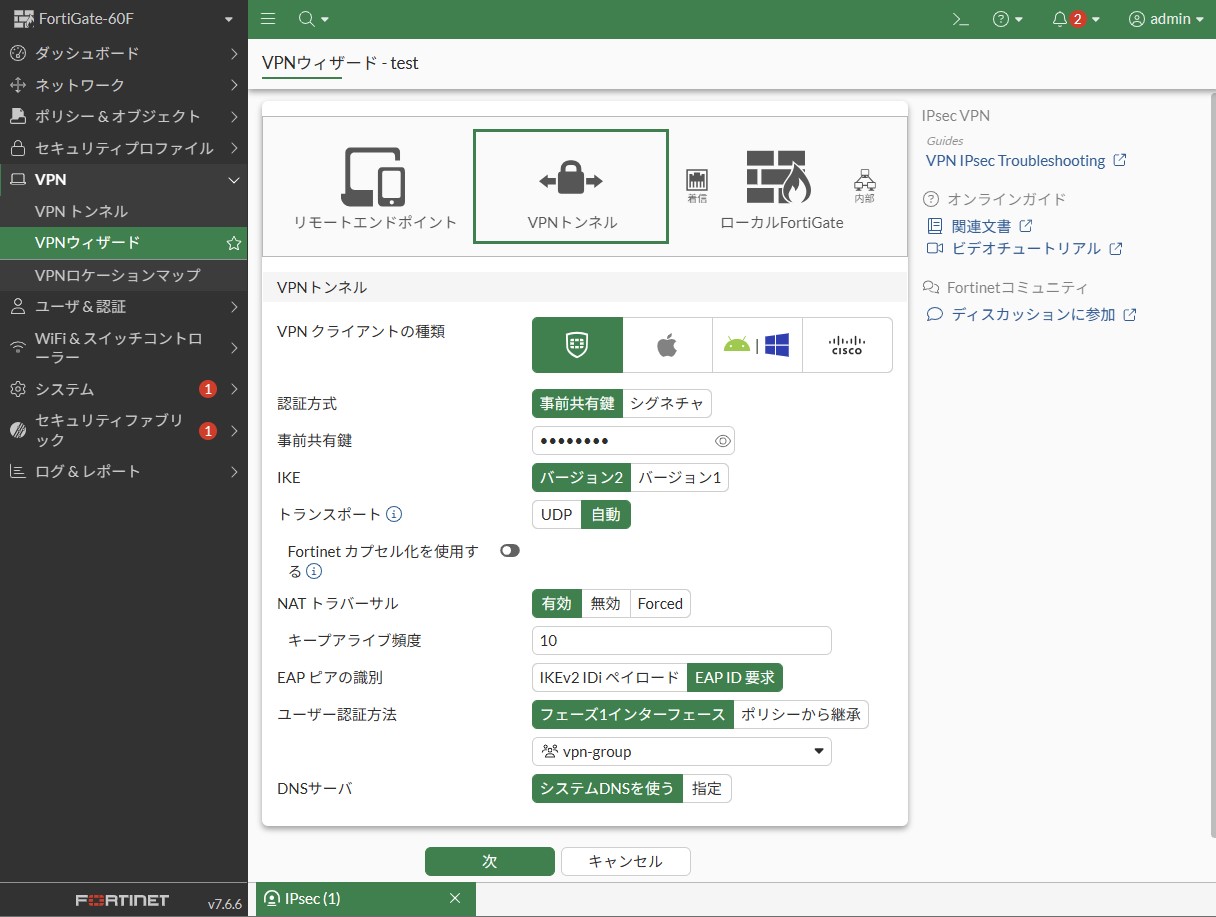The width and height of the screenshot is (1216, 917).
Task: Set NAT traversal to Forced
Action: (x=660, y=604)
